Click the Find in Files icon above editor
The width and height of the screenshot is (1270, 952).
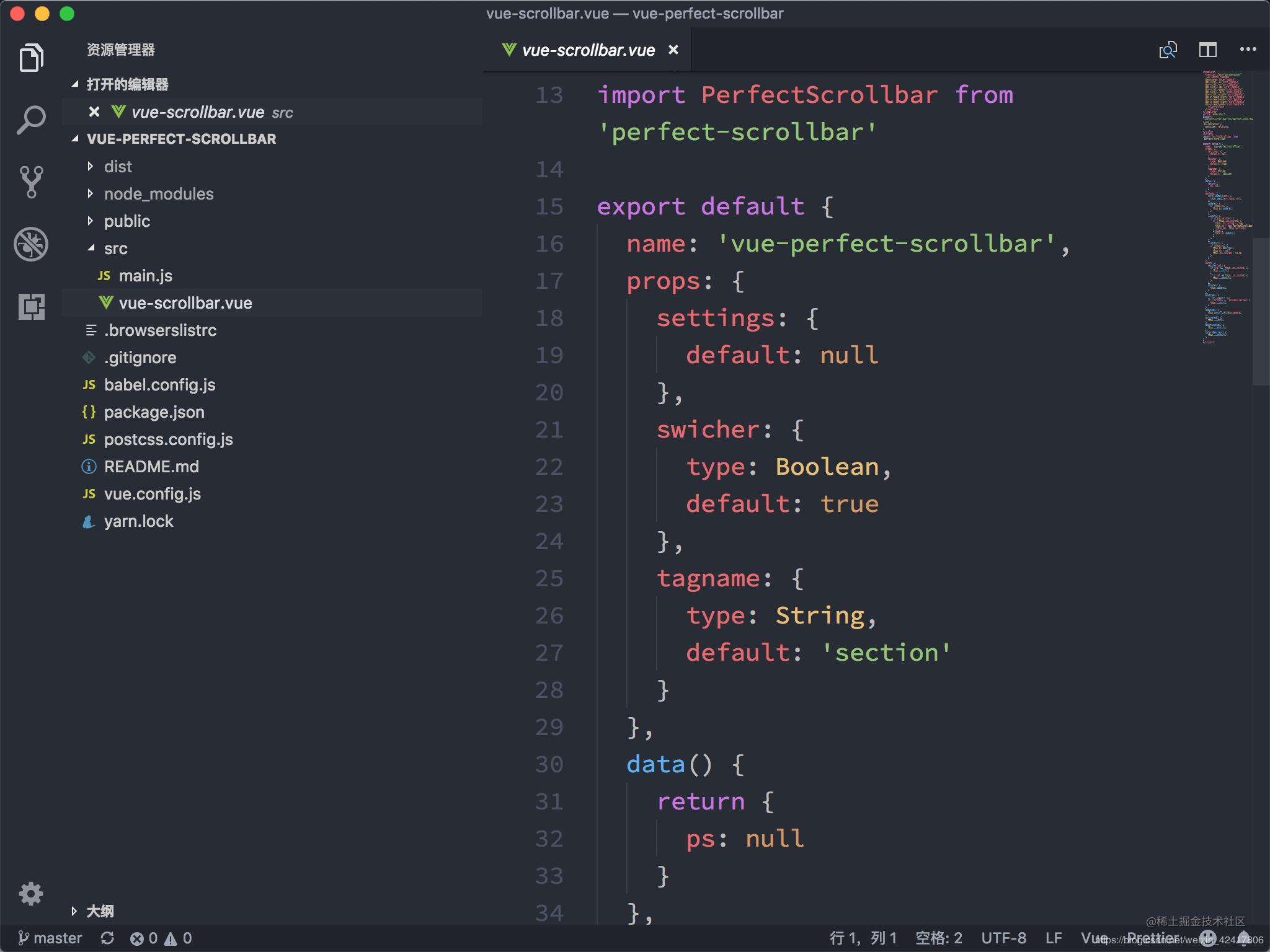1168,50
